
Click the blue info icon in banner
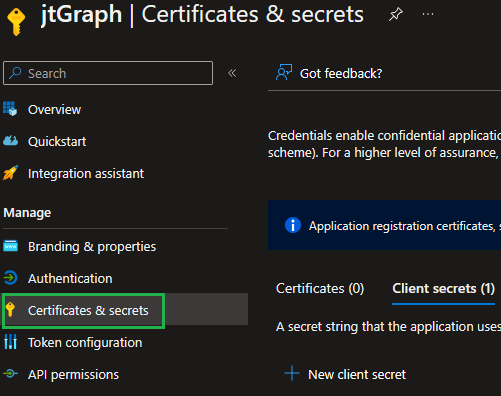(x=293, y=225)
